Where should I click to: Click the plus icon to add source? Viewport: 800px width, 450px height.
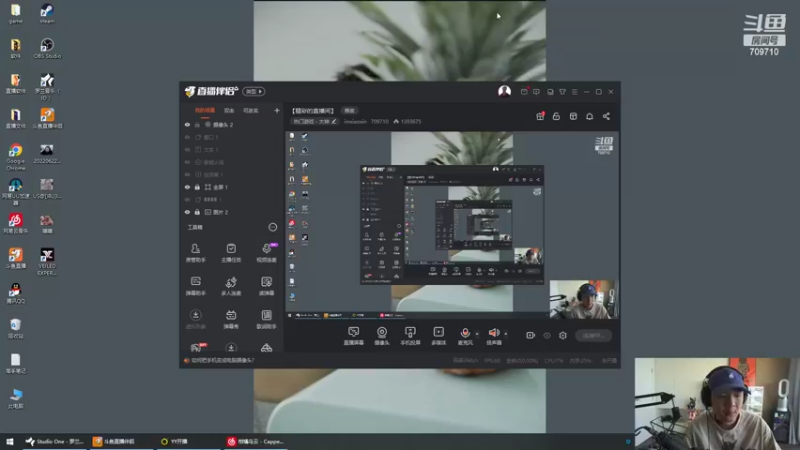pos(277,110)
